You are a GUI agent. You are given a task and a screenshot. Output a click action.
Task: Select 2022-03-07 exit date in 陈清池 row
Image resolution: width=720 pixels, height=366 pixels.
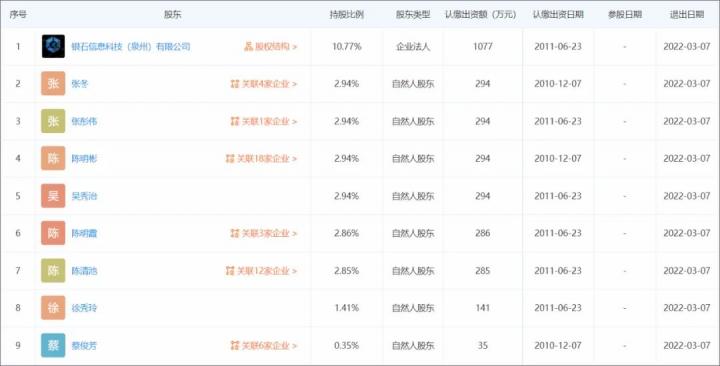coord(686,271)
